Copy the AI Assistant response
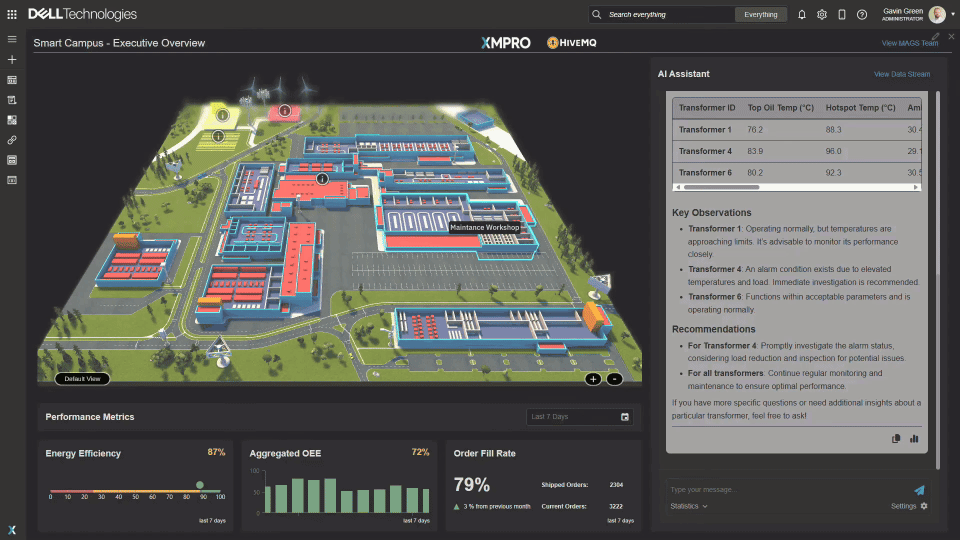 pyautogui.click(x=897, y=438)
